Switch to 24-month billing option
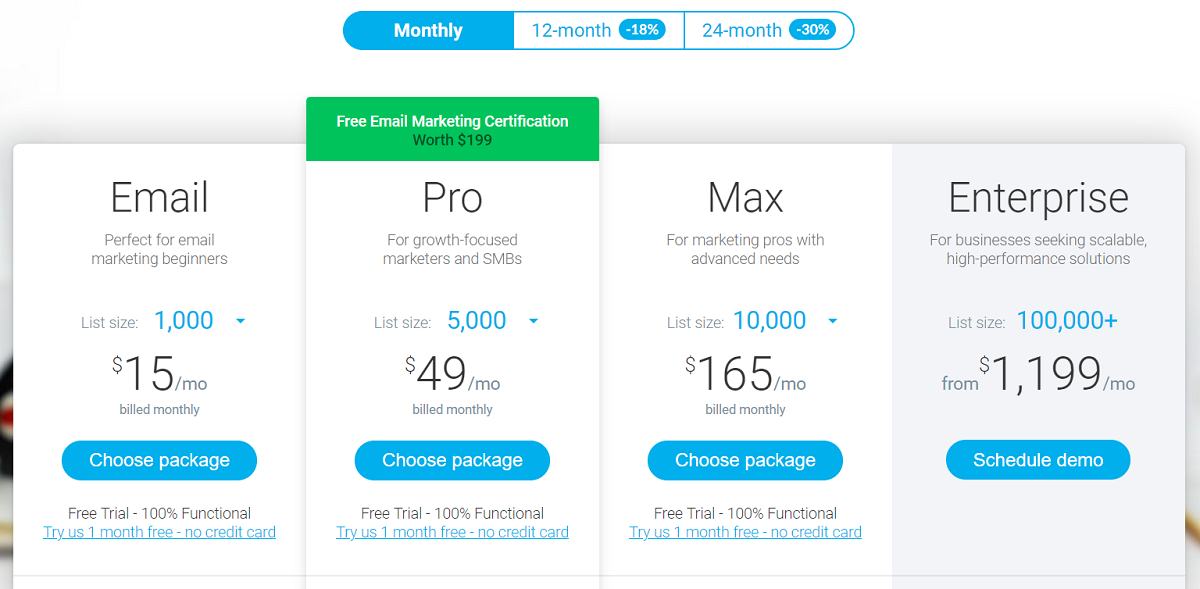Image resolution: width=1200 pixels, height=589 pixels. tap(742, 30)
